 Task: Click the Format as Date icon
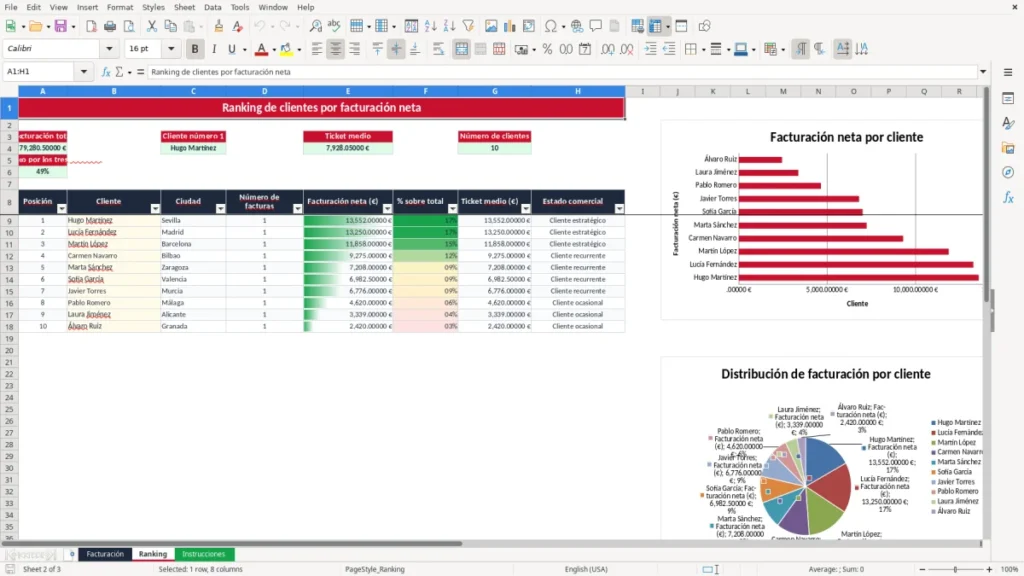(585, 49)
